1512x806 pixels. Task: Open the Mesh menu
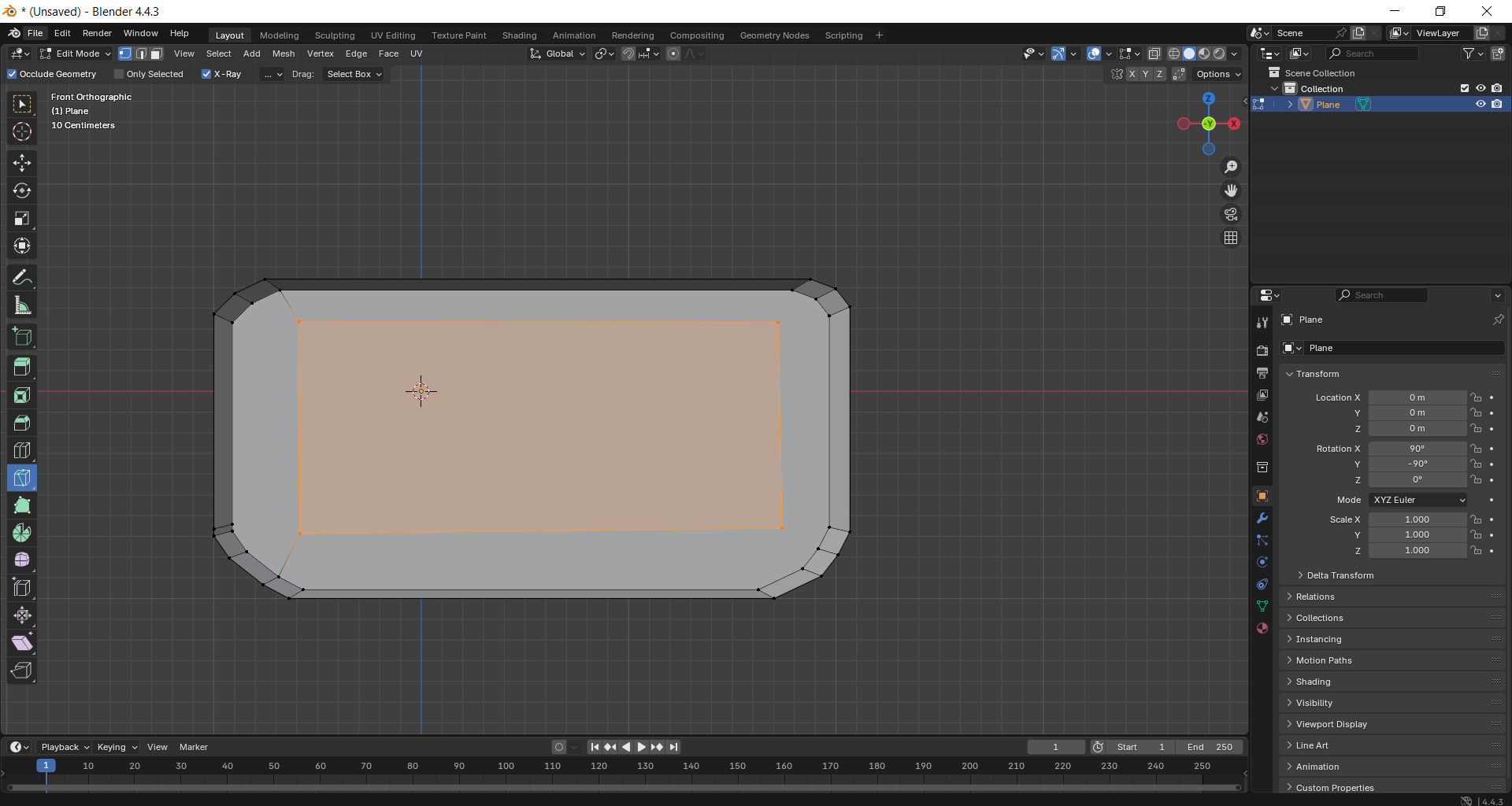[x=283, y=54]
